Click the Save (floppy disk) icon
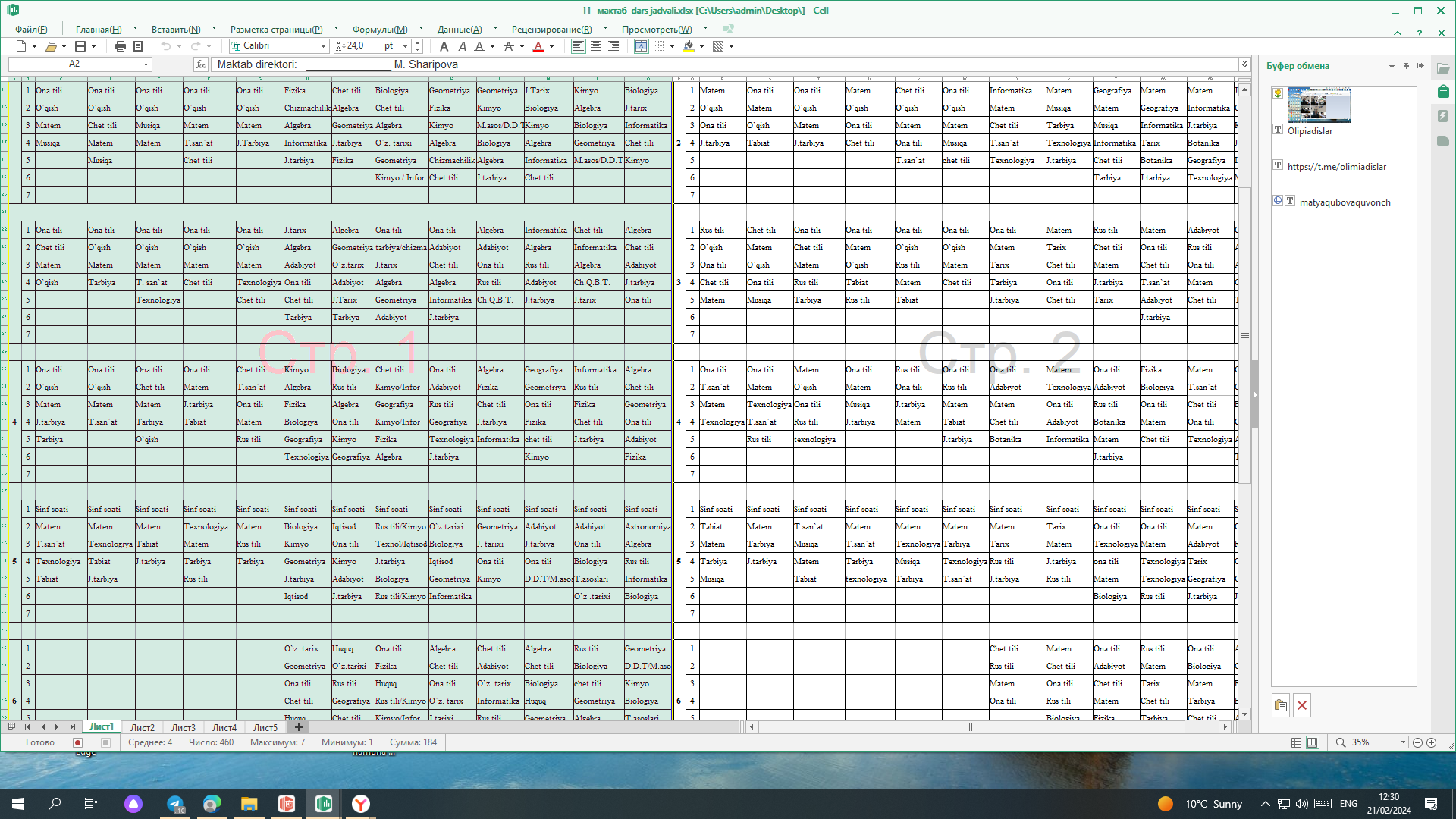This screenshot has height=819, width=1456. [80, 46]
